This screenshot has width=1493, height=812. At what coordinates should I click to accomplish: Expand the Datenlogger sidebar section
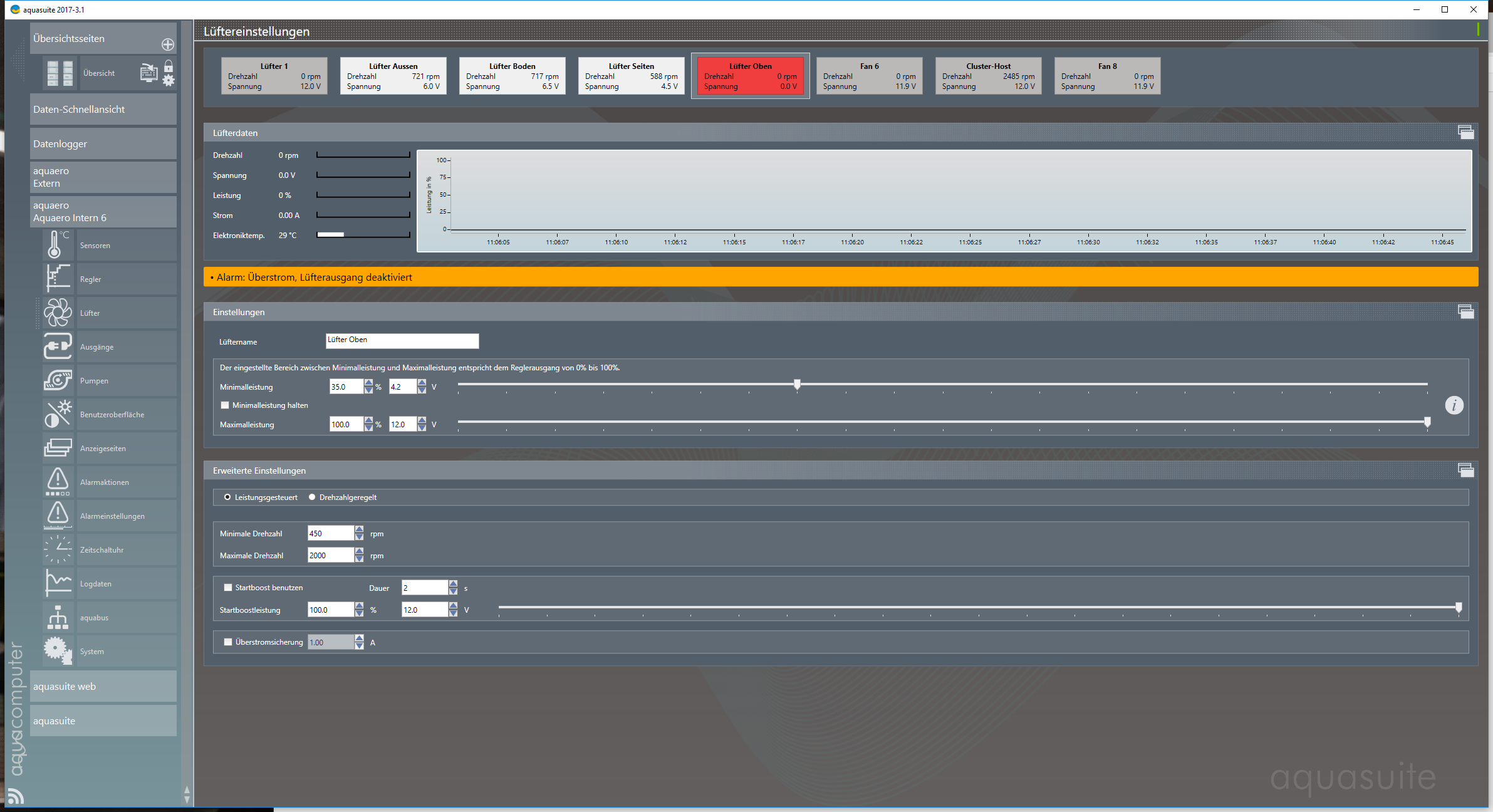tap(103, 143)
